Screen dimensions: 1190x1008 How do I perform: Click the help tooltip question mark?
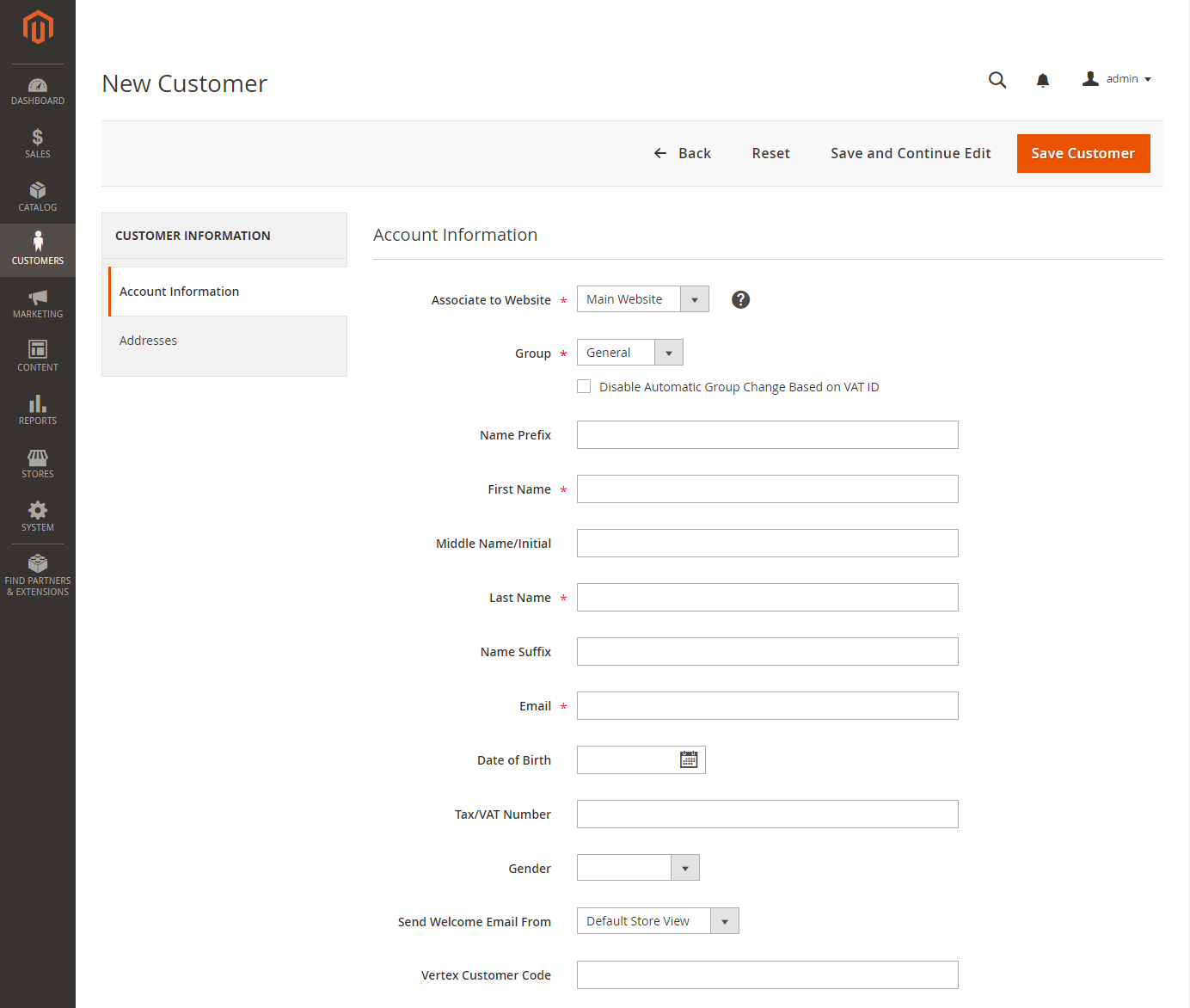[x=740, y=299]
